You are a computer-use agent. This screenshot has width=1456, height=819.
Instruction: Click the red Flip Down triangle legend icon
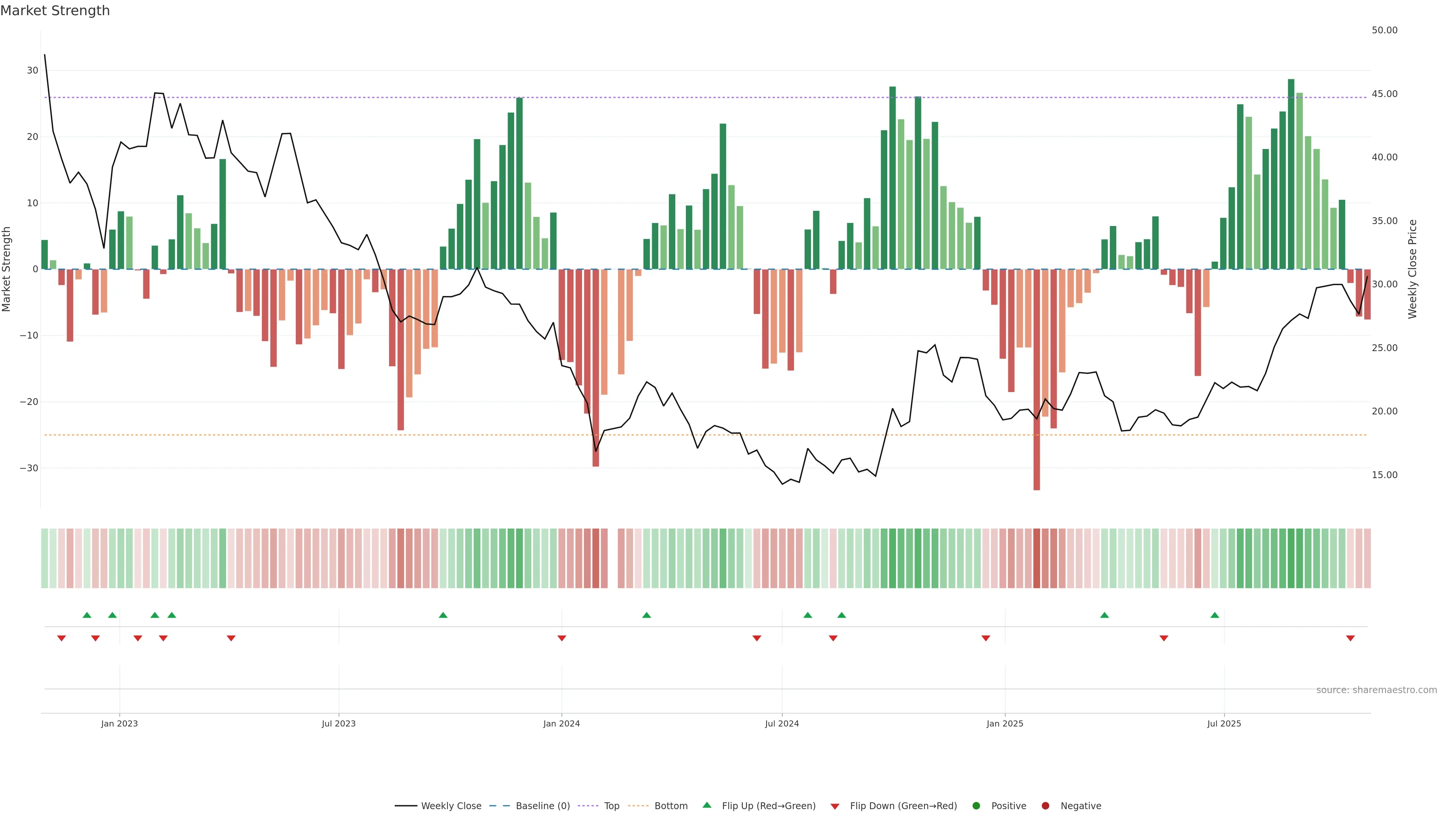pos(835,806)
